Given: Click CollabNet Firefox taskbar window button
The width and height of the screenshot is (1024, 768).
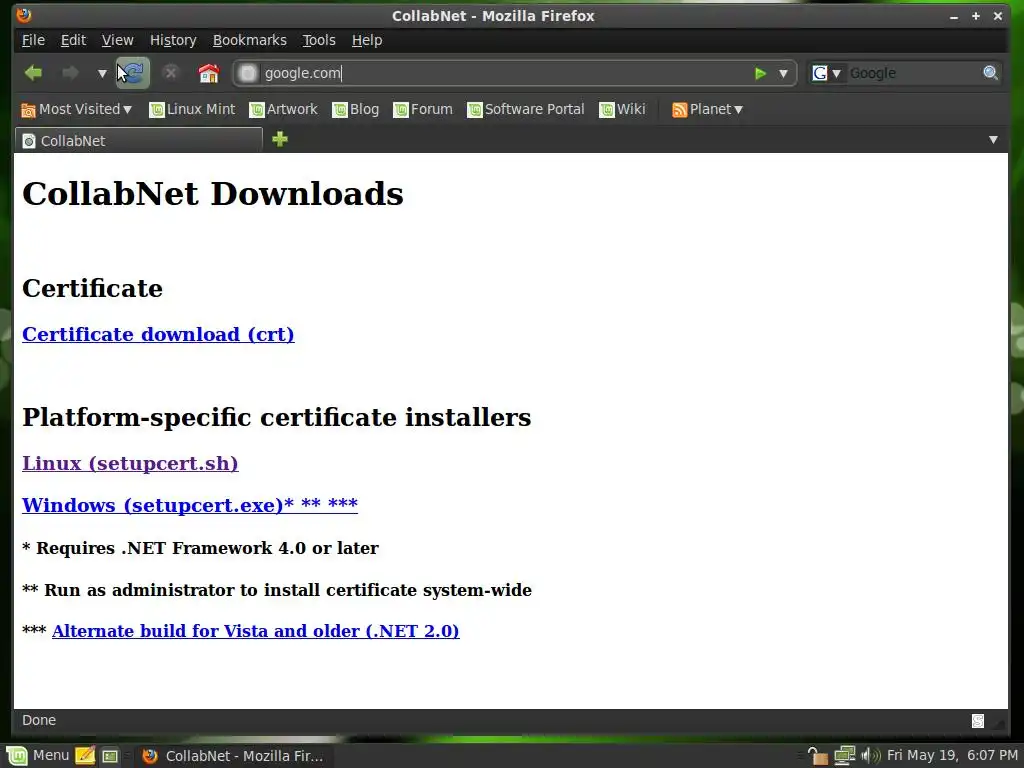Looking at the screenshot, I should coord(232,756).
